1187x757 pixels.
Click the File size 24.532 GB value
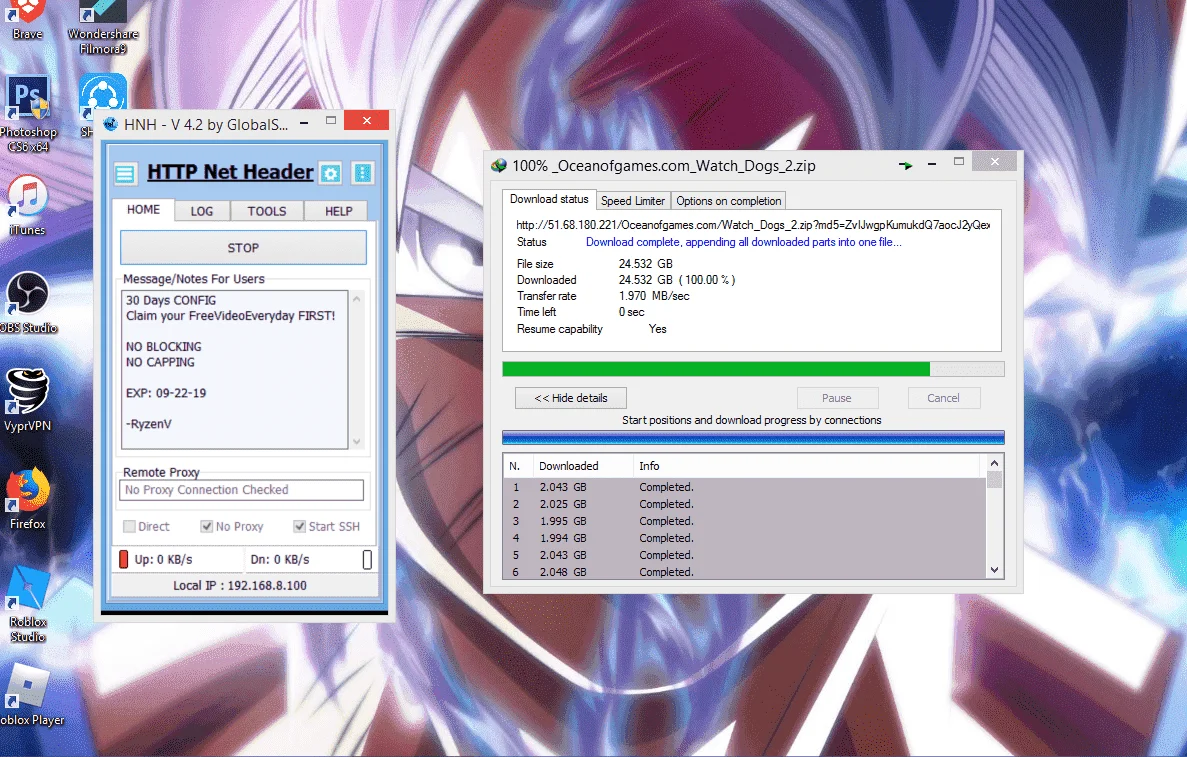click(646, 264)
